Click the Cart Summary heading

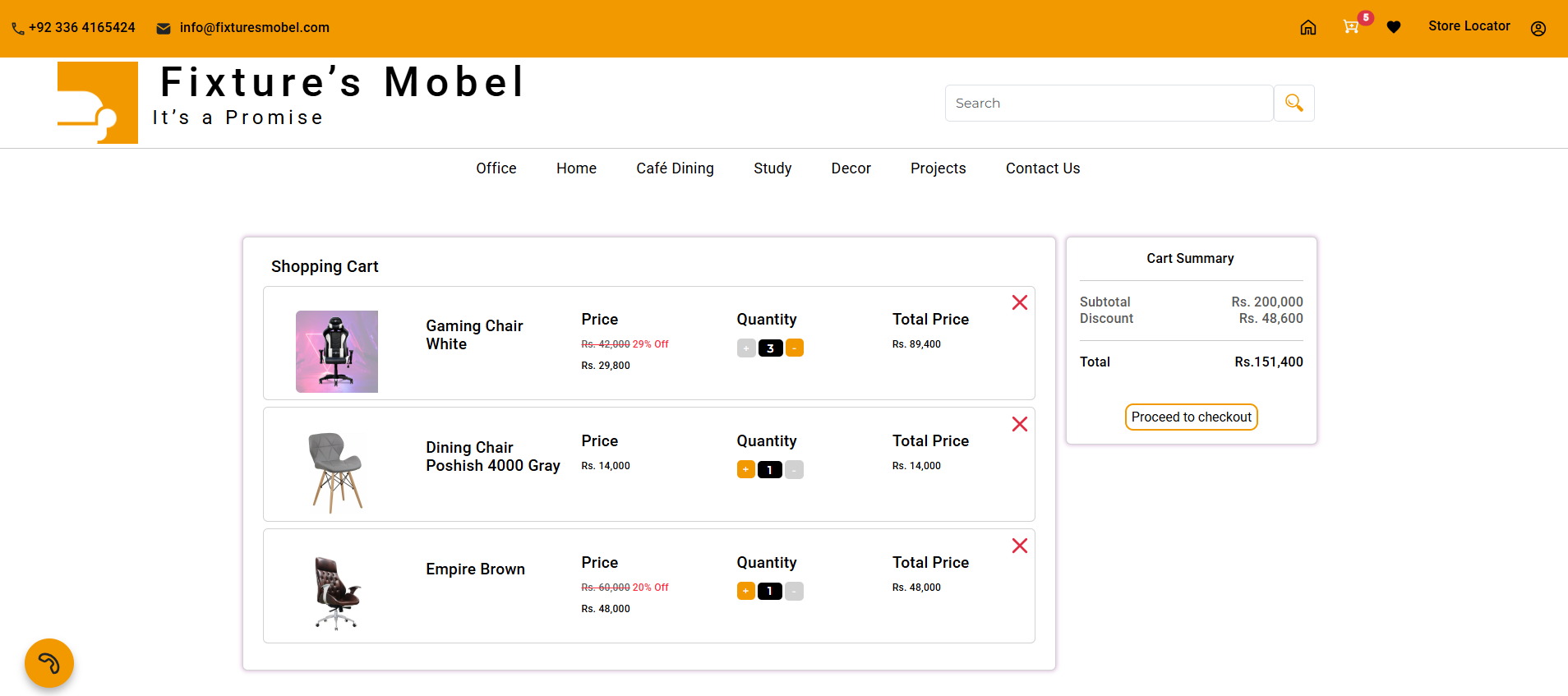(1191, 259)
